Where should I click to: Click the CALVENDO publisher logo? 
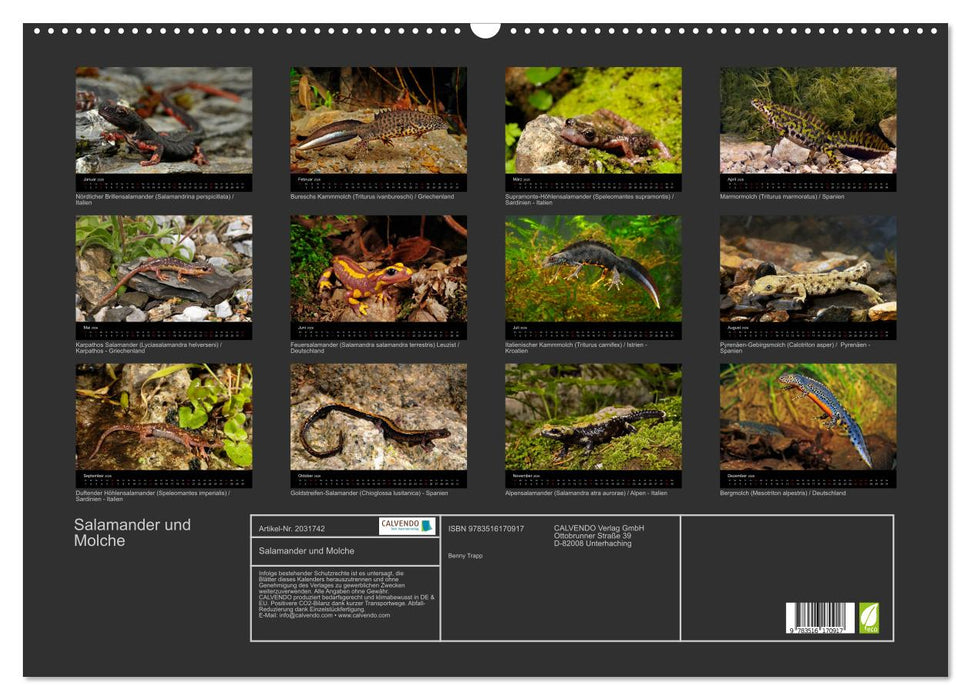coord(408,523)
